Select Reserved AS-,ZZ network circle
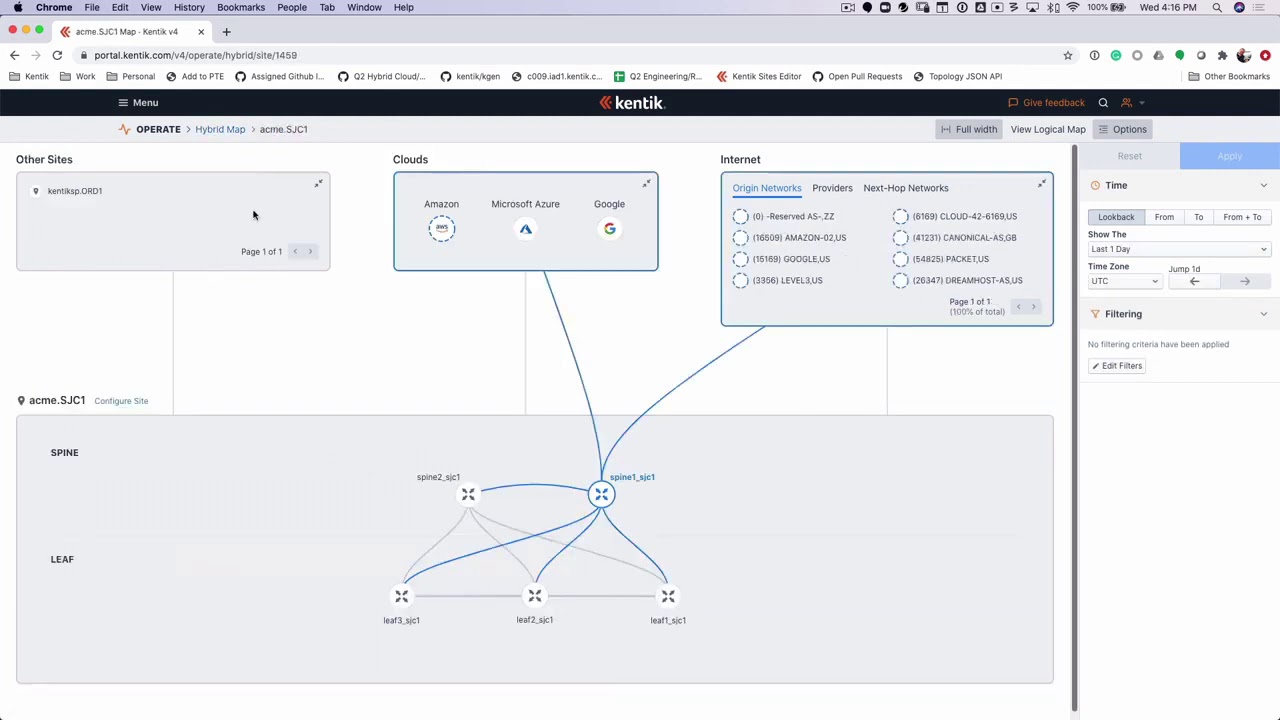The image size is (1280, 720). (x=740, y=216)
